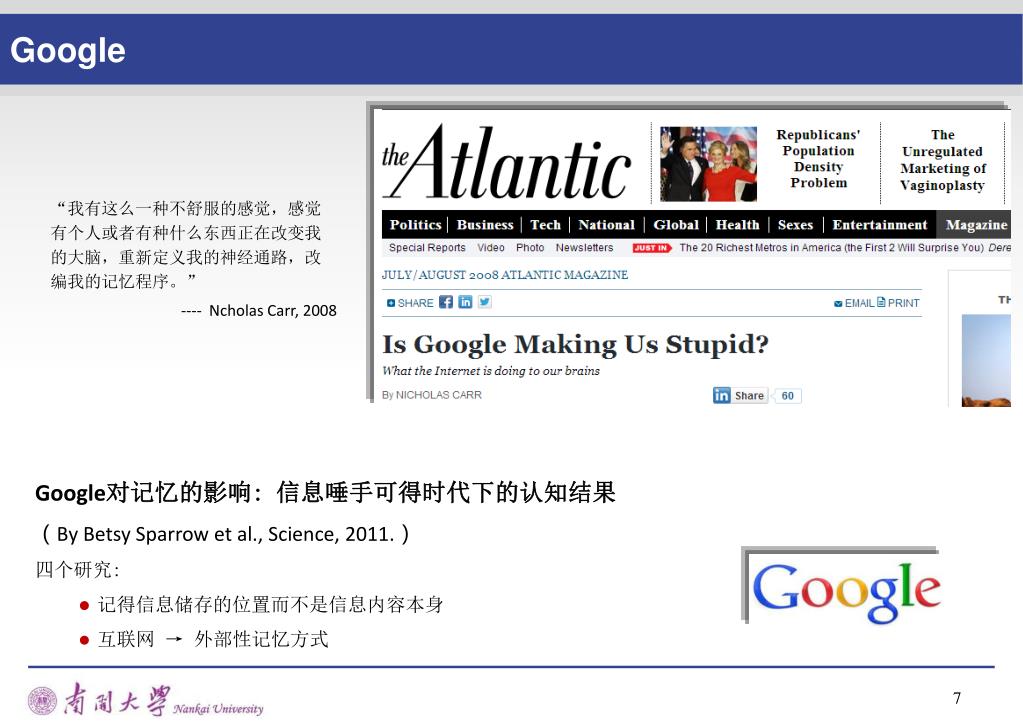Open the National section
Viewport: 1023px width, 725px height.
click(x=606, y=224)
